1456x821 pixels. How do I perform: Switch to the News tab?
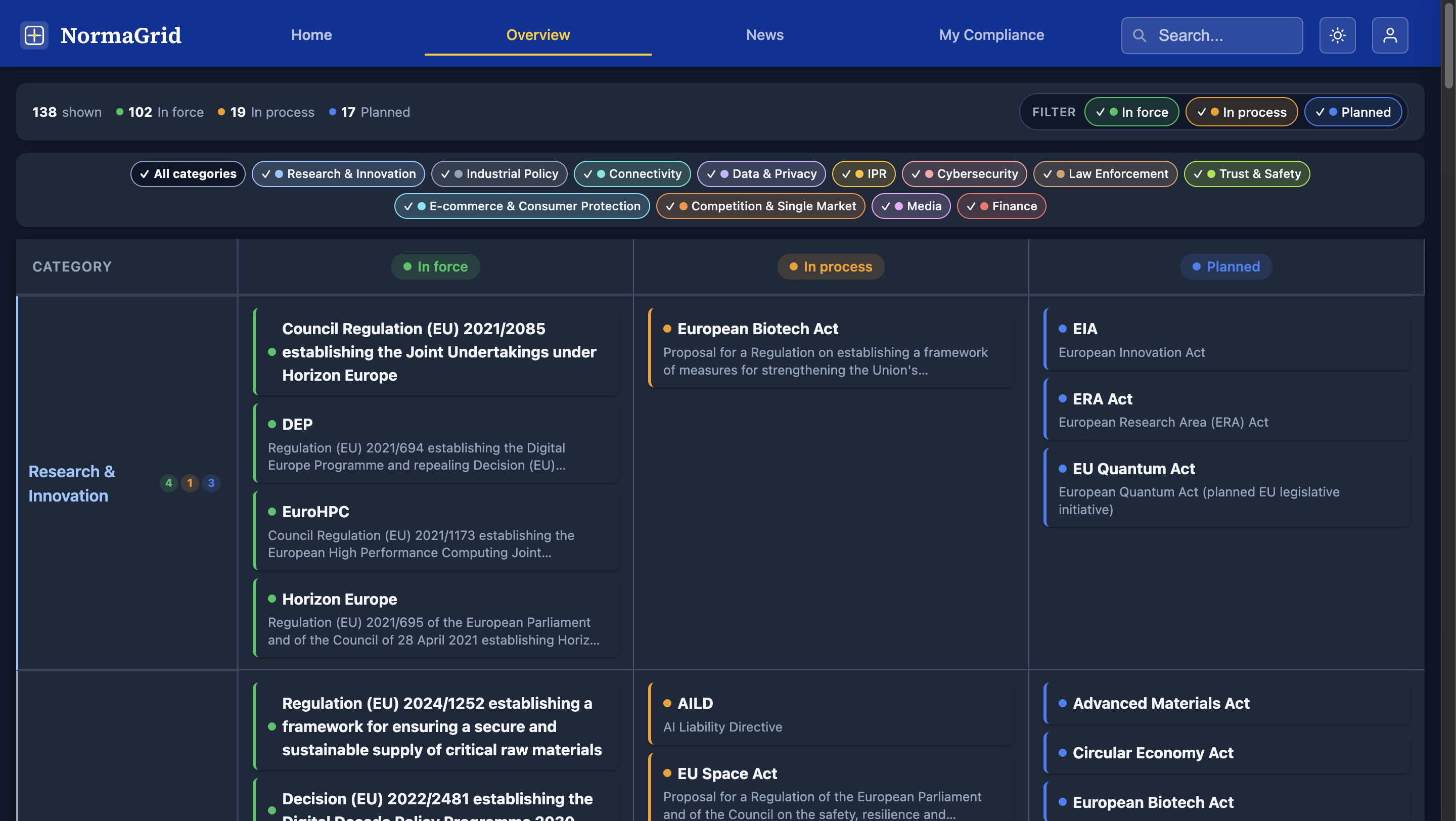pos(764,35)
